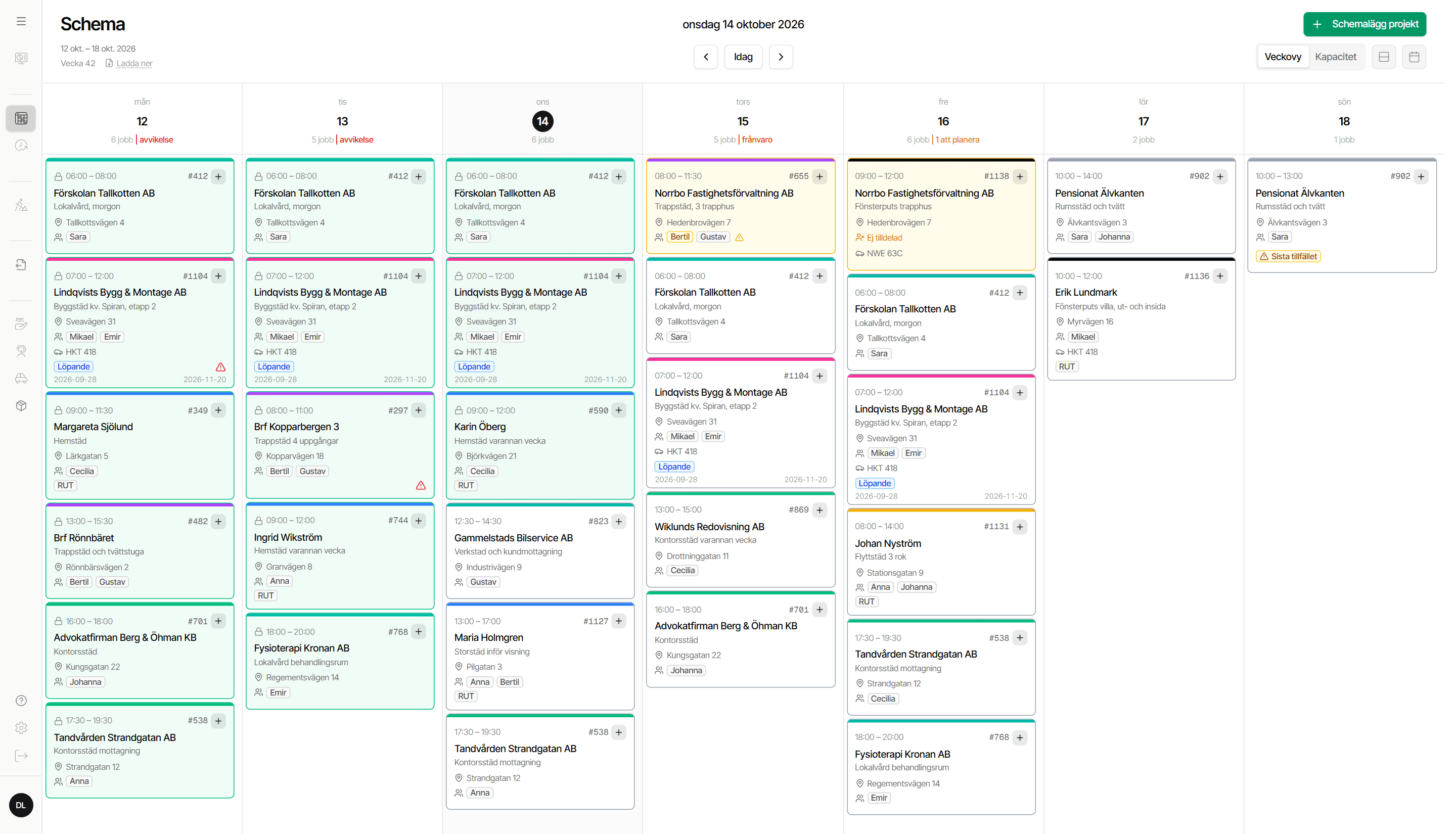
Task: Click the Sista tillfället badge on Sunday
Action: click(1289, 257)
